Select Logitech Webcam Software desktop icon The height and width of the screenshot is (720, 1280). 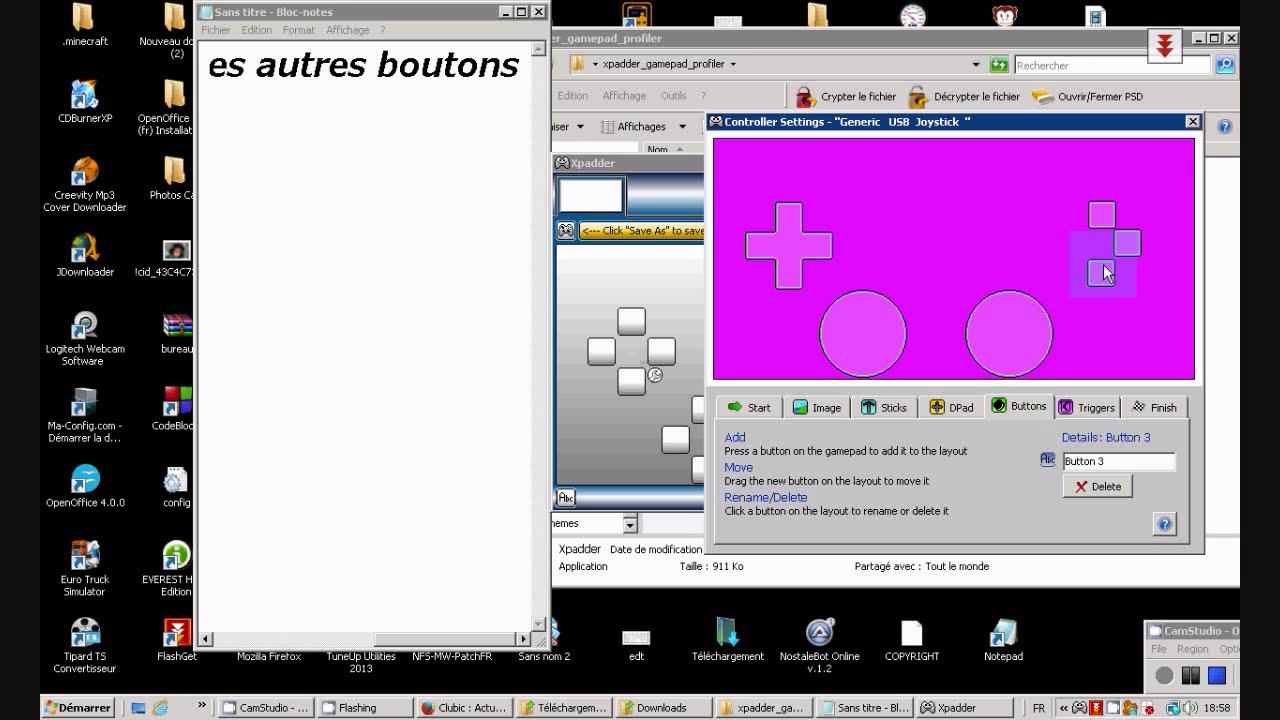coord(85,339)
